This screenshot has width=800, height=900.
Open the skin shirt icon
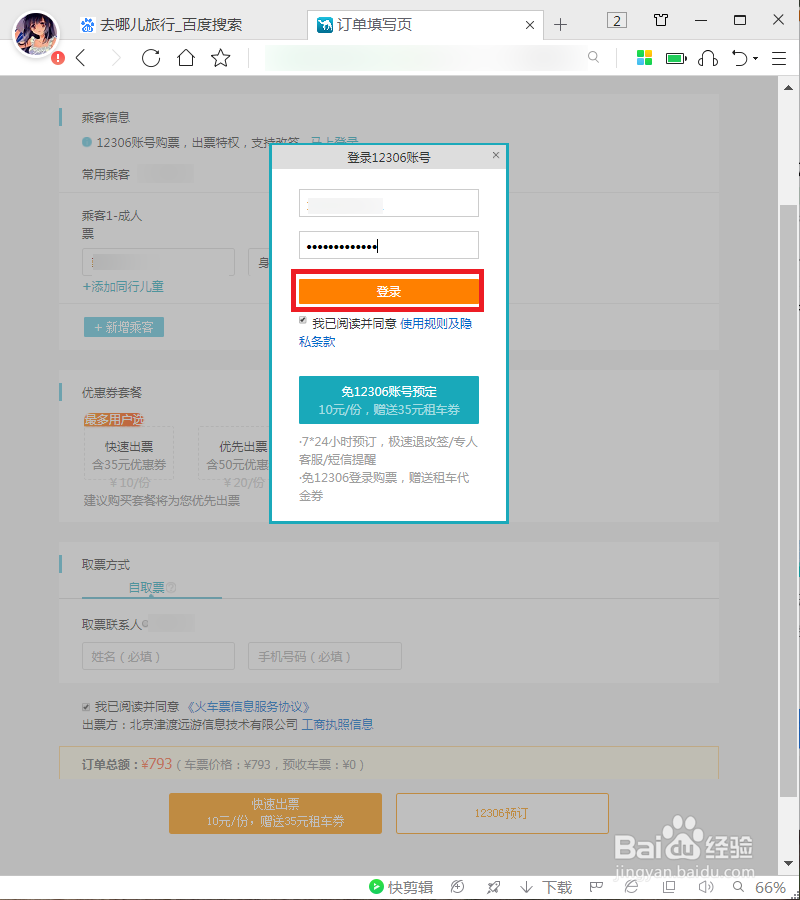[x=661, y=20]
